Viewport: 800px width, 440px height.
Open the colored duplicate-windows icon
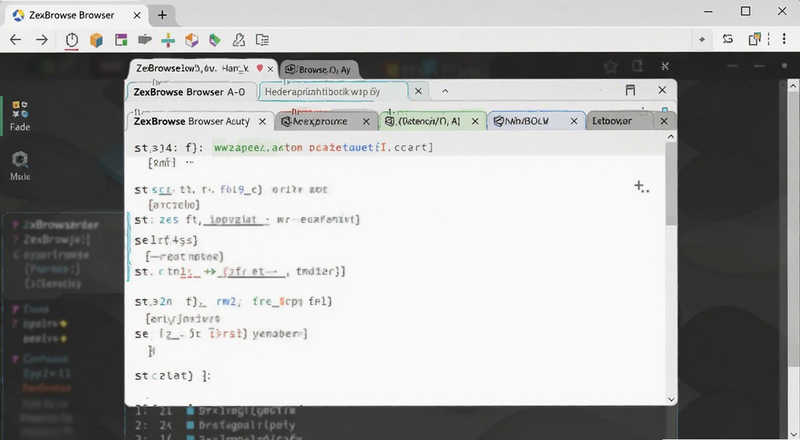755,39
